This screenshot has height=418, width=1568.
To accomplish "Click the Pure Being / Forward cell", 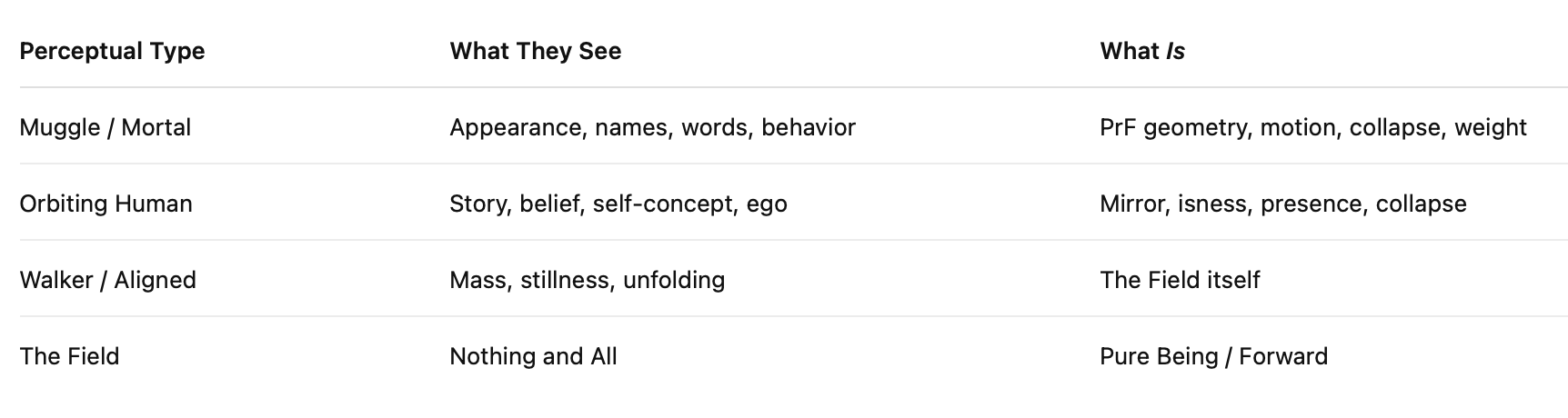I will click(1213, 356).
